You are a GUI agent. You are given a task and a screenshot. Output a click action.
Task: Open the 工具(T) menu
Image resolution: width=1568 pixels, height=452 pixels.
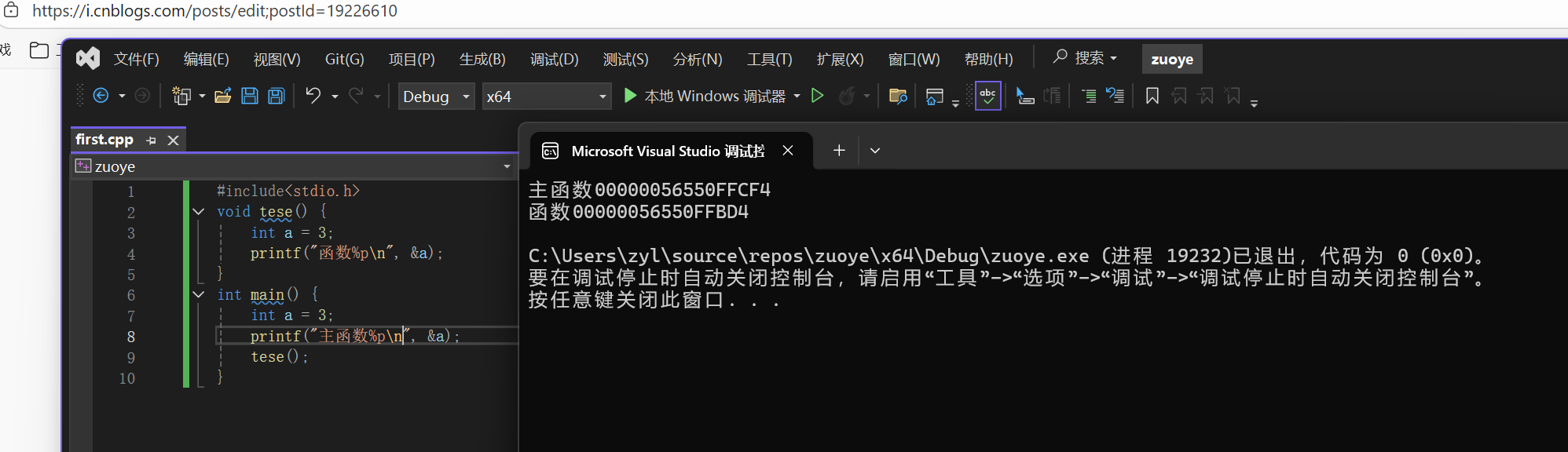(770, 59)
